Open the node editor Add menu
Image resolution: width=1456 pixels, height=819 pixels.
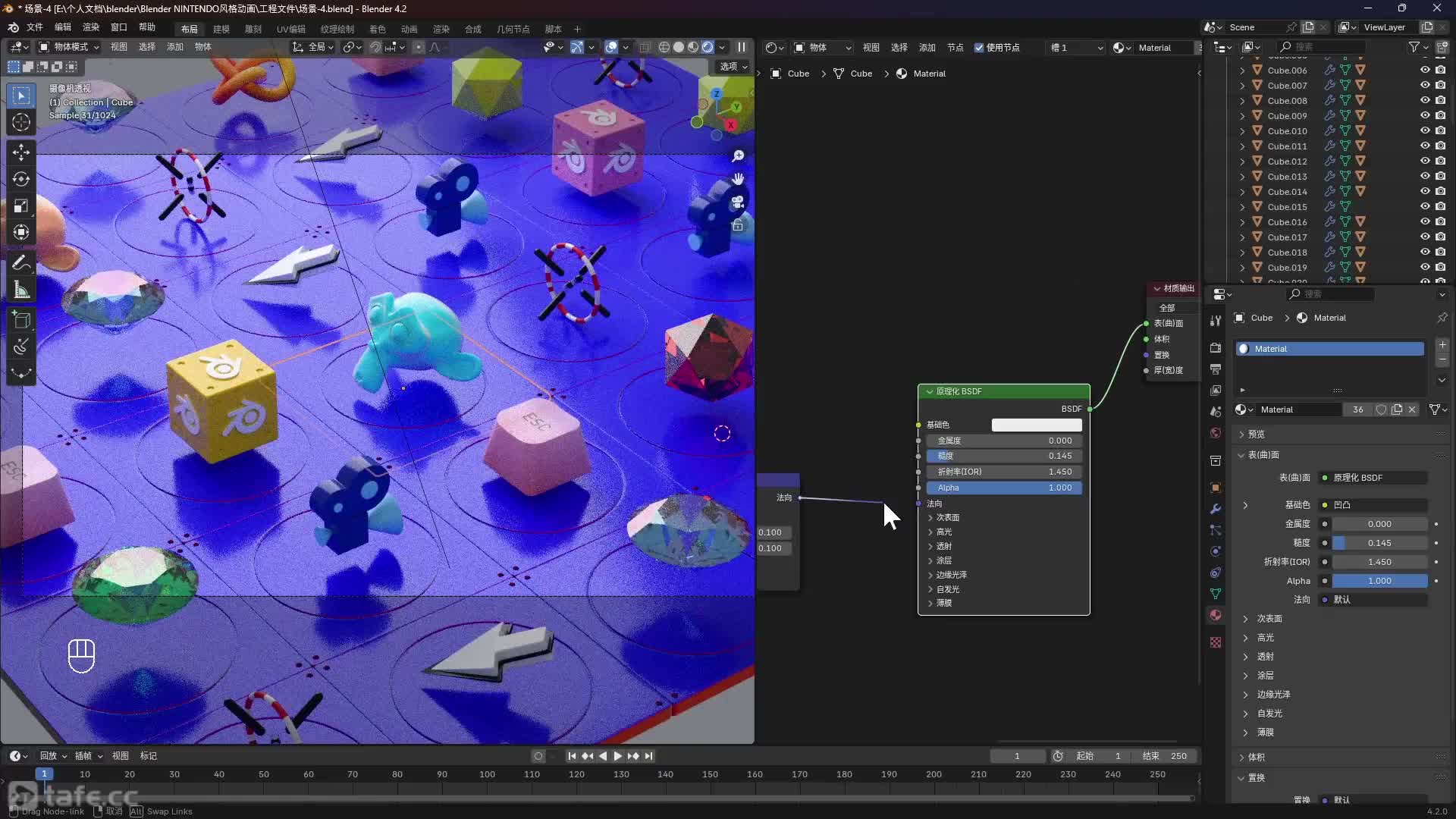tap(927, 48)
